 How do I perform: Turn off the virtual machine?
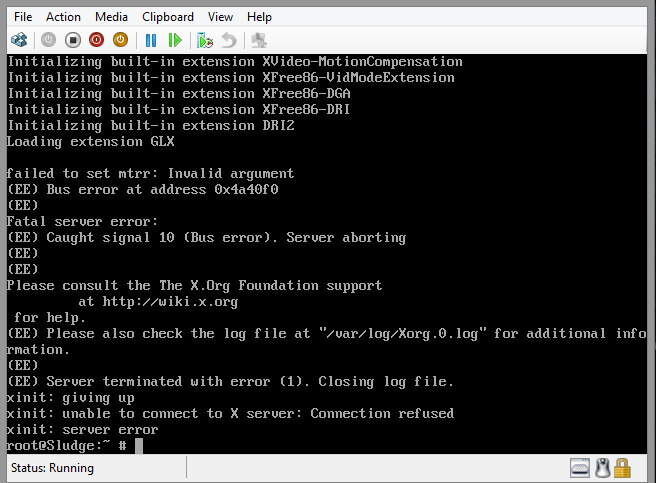click(x=72, y=40)
